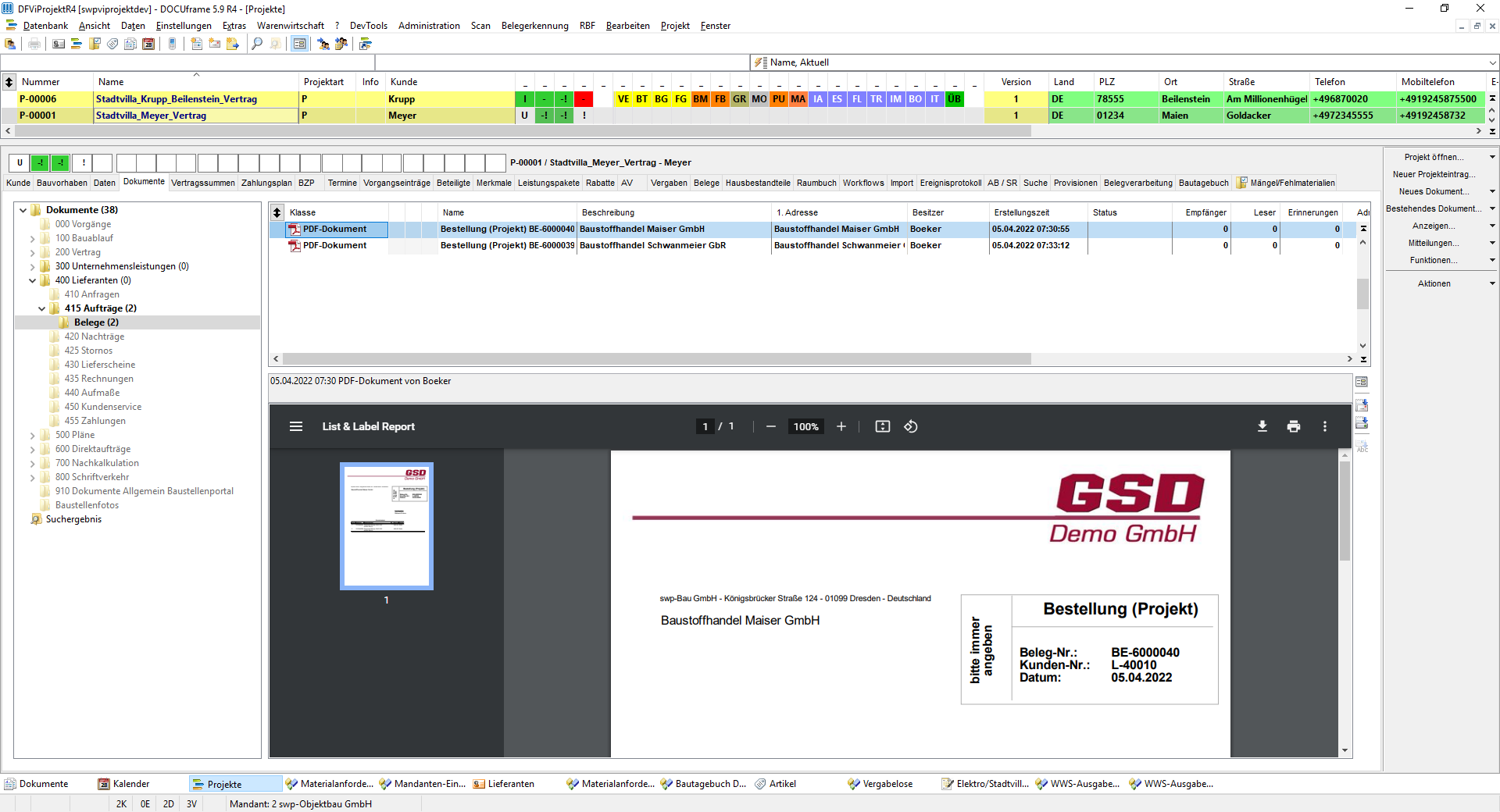Screen dimensions: 1500x812
Task: Open the Belegerkennung menu
Action: coord(535,26)
